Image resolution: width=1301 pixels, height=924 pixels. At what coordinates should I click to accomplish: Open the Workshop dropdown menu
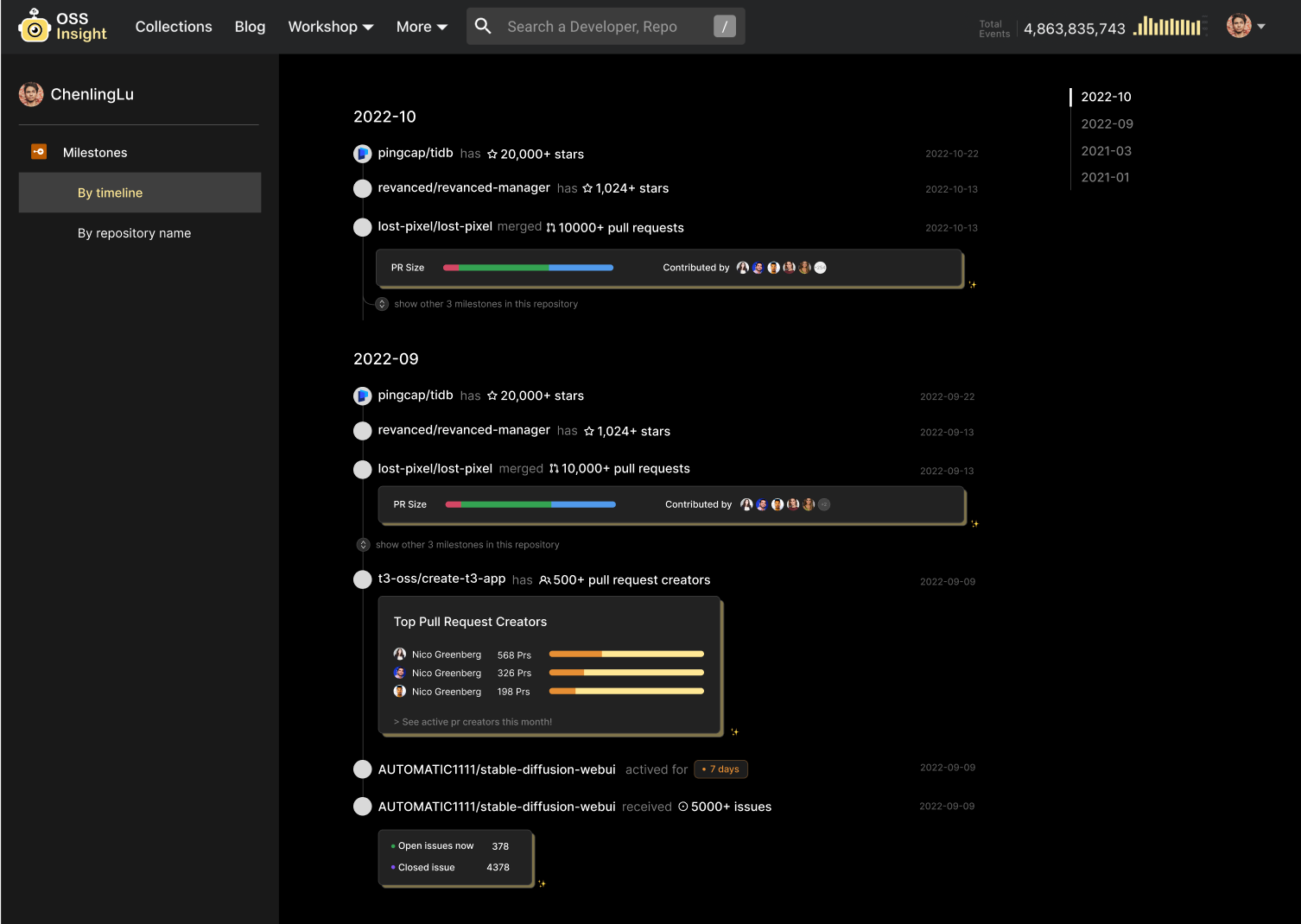point(331,27)
